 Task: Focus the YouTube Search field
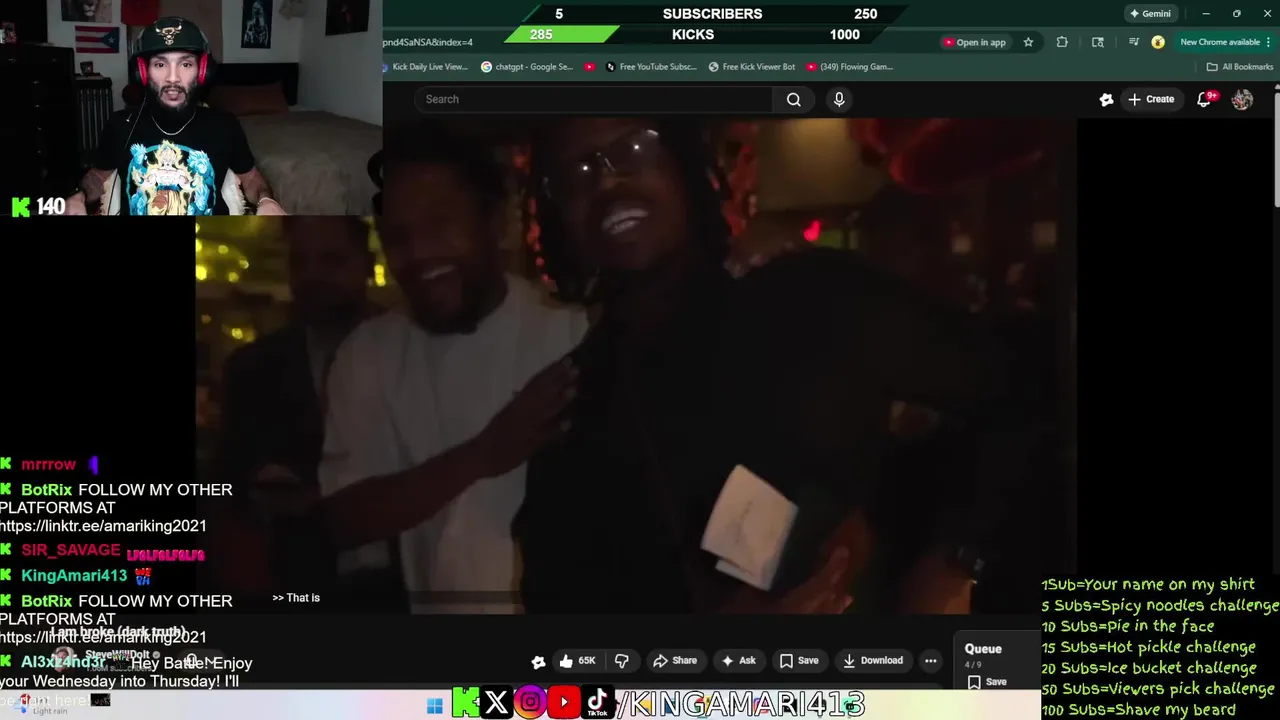pyautogui.click(x=593, y=99)
